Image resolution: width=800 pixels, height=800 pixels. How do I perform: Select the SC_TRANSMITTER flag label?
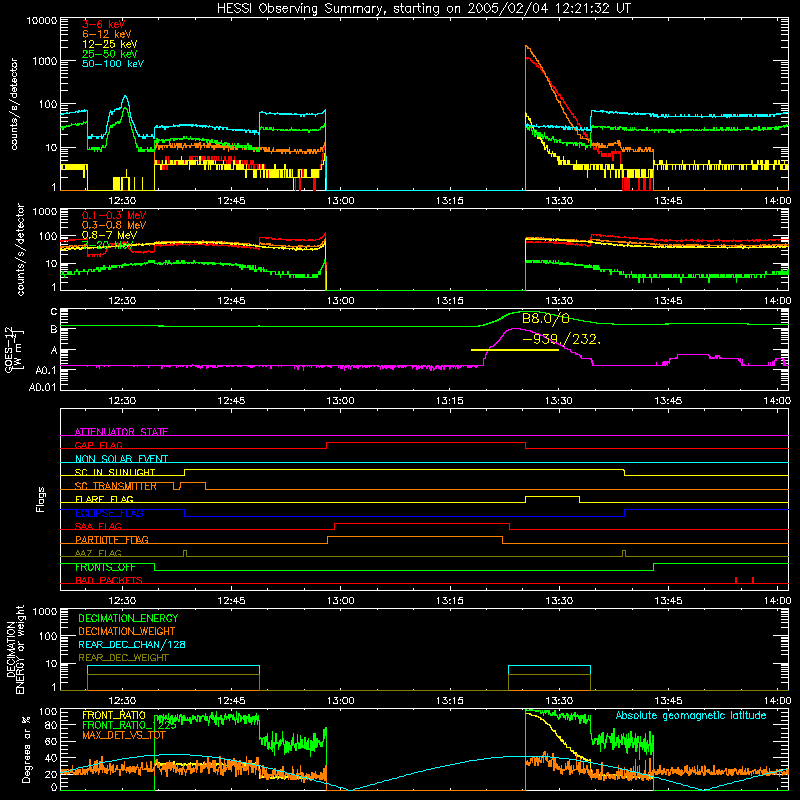(116, 486)
